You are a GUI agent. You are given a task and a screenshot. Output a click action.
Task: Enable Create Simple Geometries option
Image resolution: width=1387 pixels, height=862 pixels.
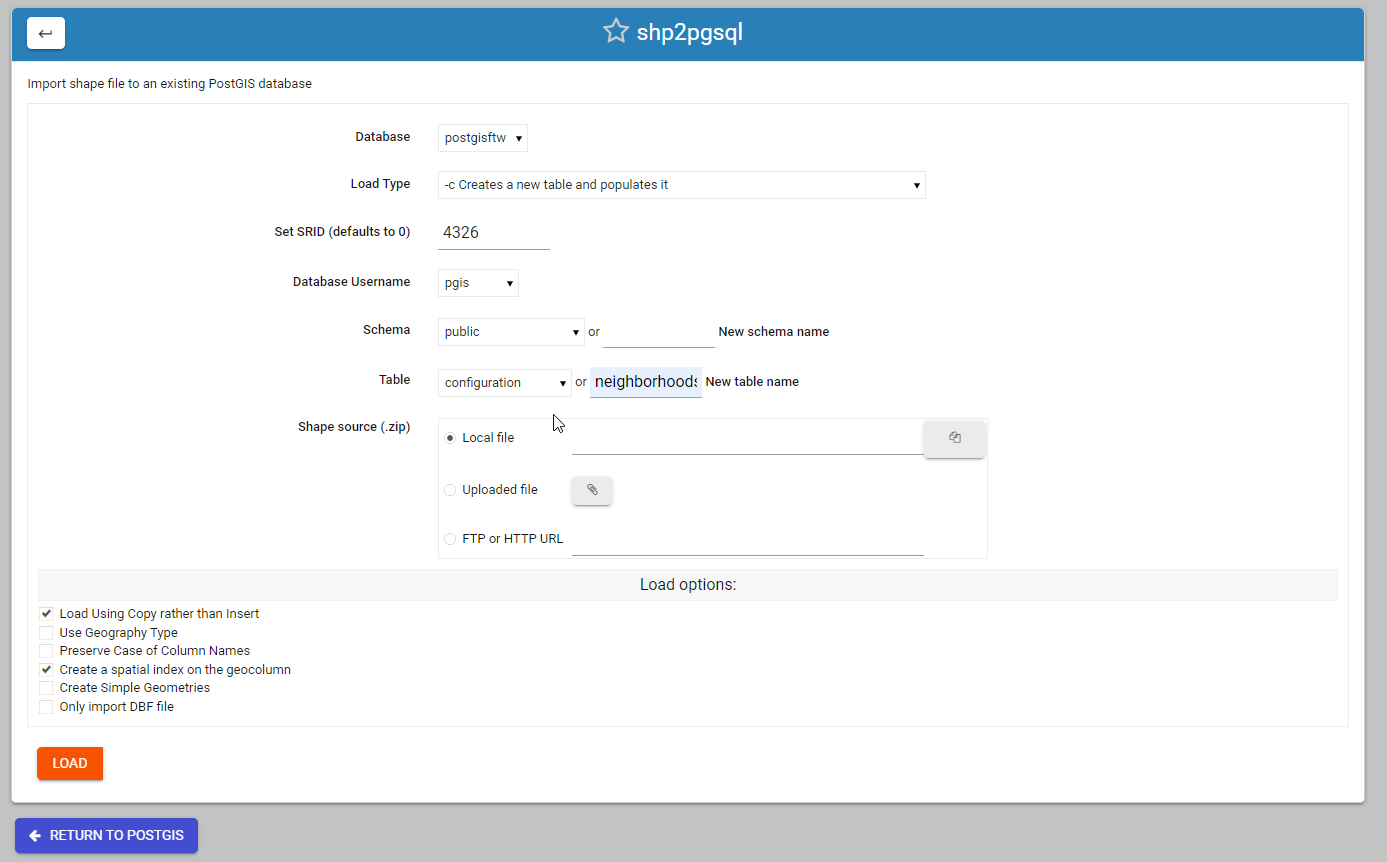[46, 688]
